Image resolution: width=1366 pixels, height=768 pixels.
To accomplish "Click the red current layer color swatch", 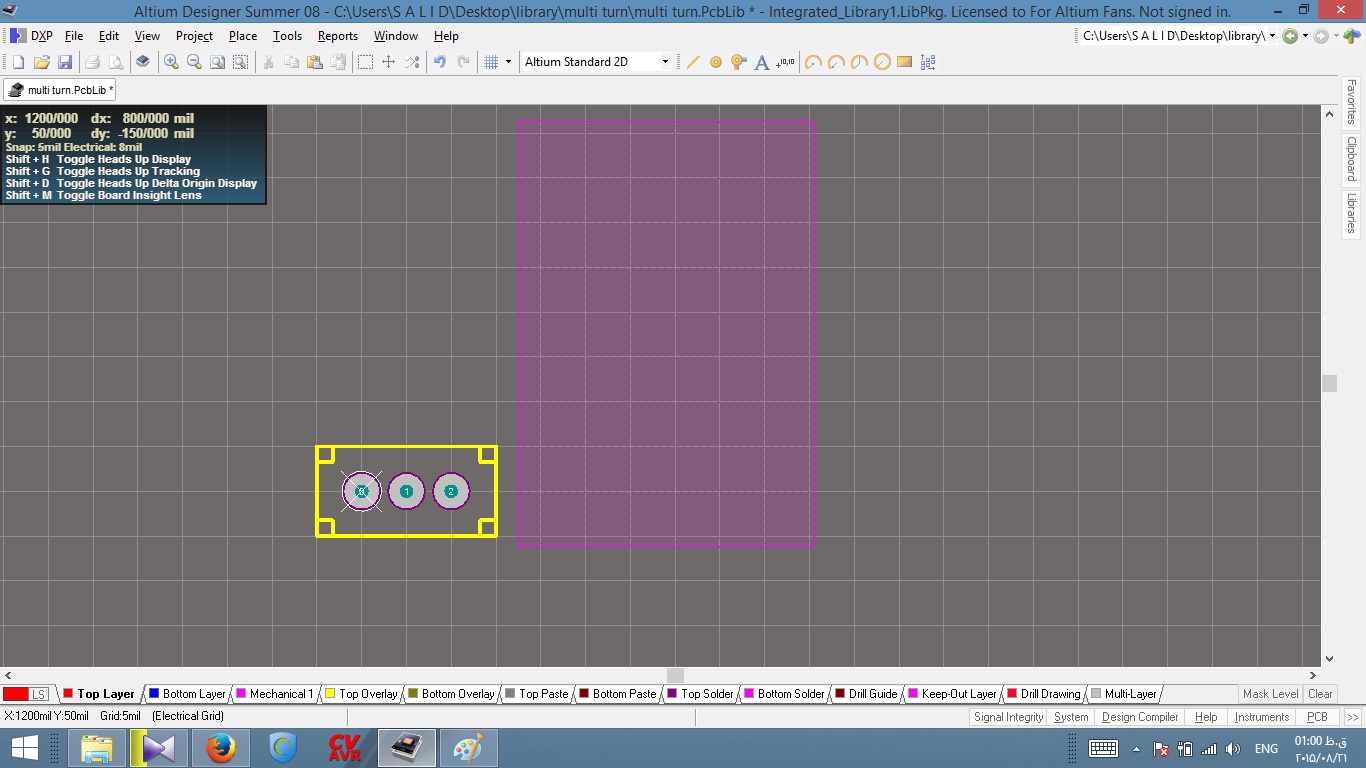I will click(x=15, y=694).
